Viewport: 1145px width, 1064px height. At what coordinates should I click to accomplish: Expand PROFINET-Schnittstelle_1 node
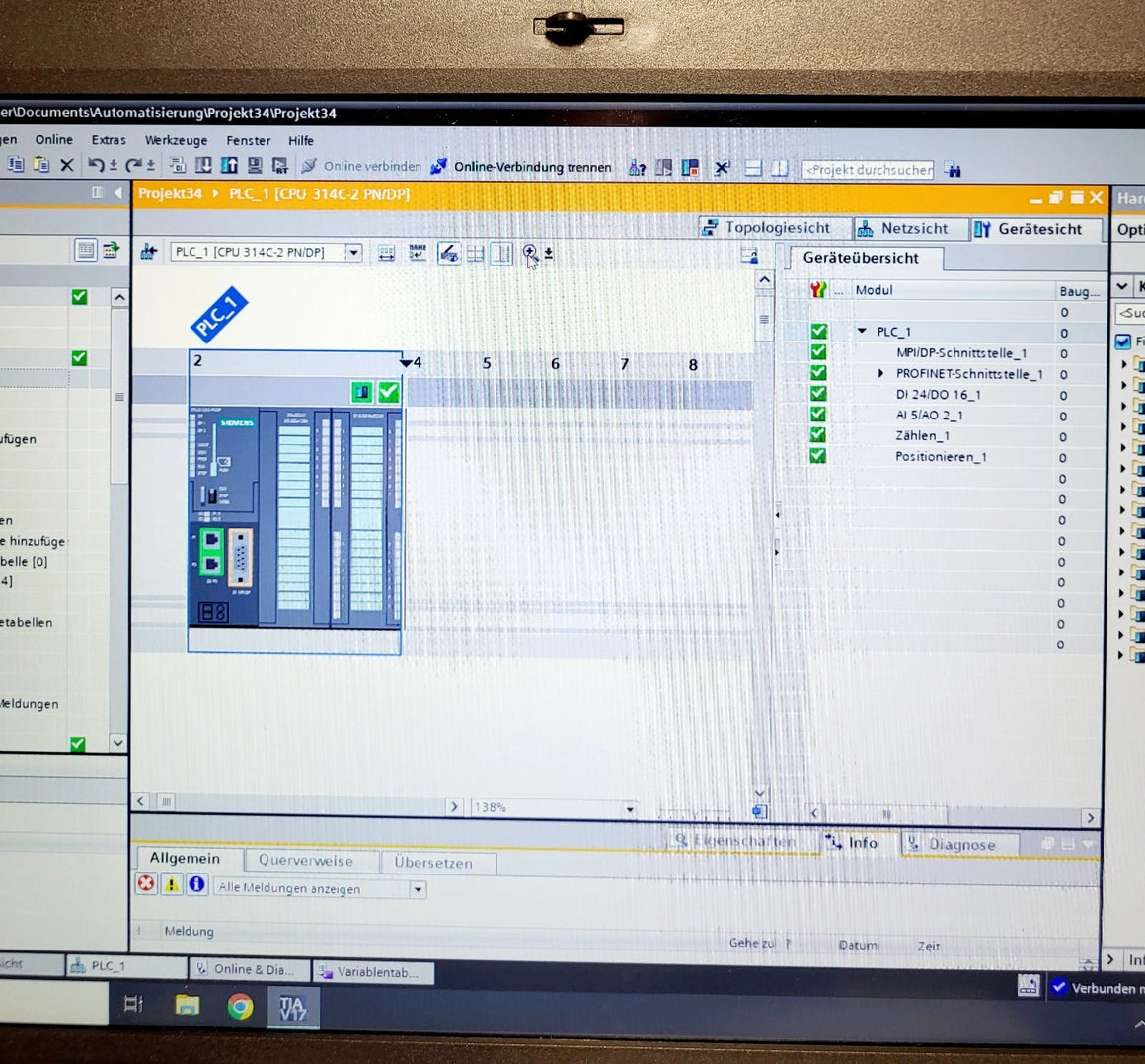(x=880, y=373)
